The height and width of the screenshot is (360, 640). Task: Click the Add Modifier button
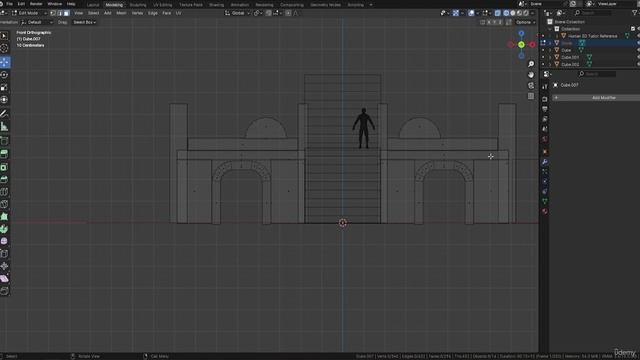596,98
